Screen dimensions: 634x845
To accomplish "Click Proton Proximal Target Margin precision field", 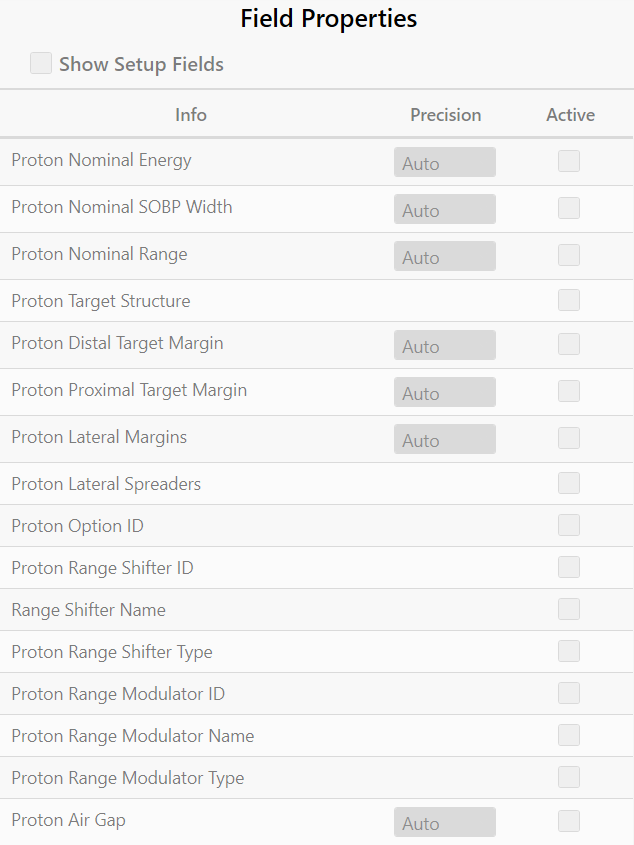I will pyautogui.click(x=445, y=392).
